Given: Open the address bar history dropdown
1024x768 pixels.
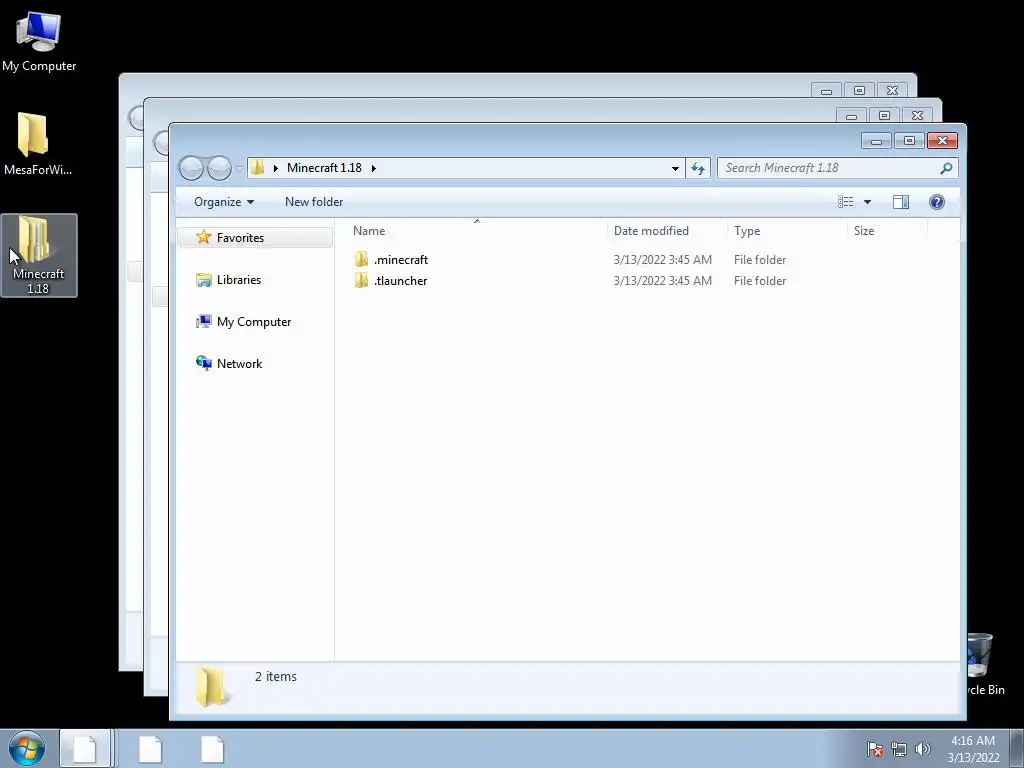Looking at the screenshot, I should pos(675,168).
